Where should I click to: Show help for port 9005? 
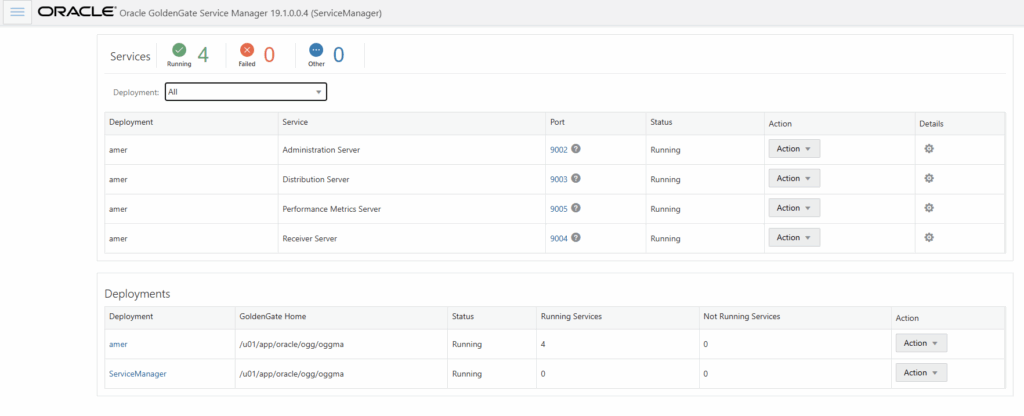coord(576,208)
